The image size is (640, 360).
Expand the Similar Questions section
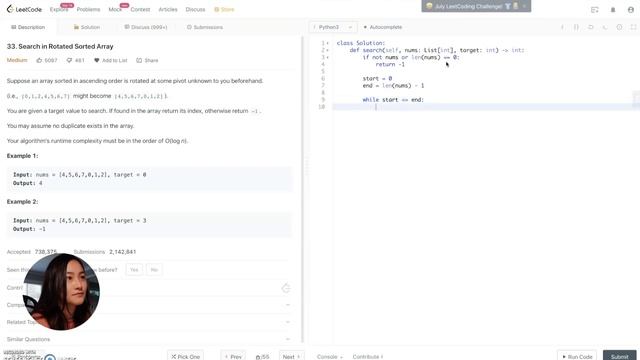[x=149, y=339]
